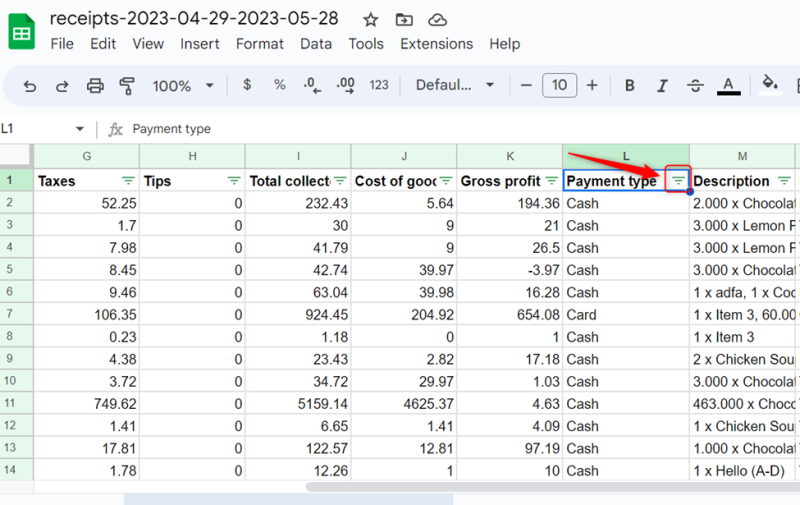Viewport: 800px width, 505px height.
Task: Select the Paint format roller icon
Action: 127,86
